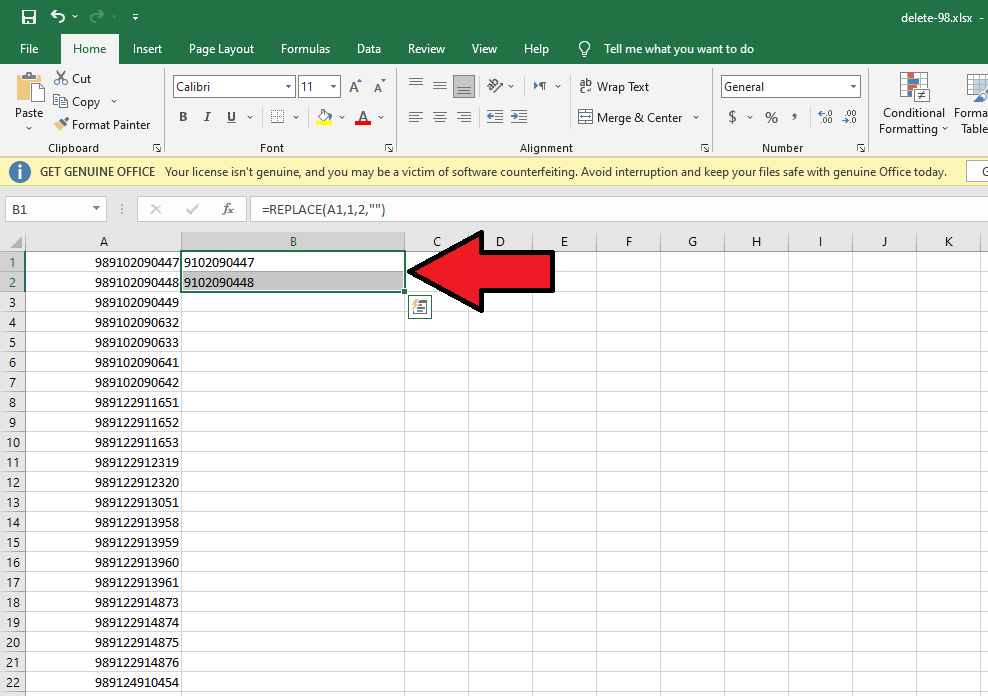The image size is (988, 696).
Task: Click the Center align icon
Action: (440, 118)
